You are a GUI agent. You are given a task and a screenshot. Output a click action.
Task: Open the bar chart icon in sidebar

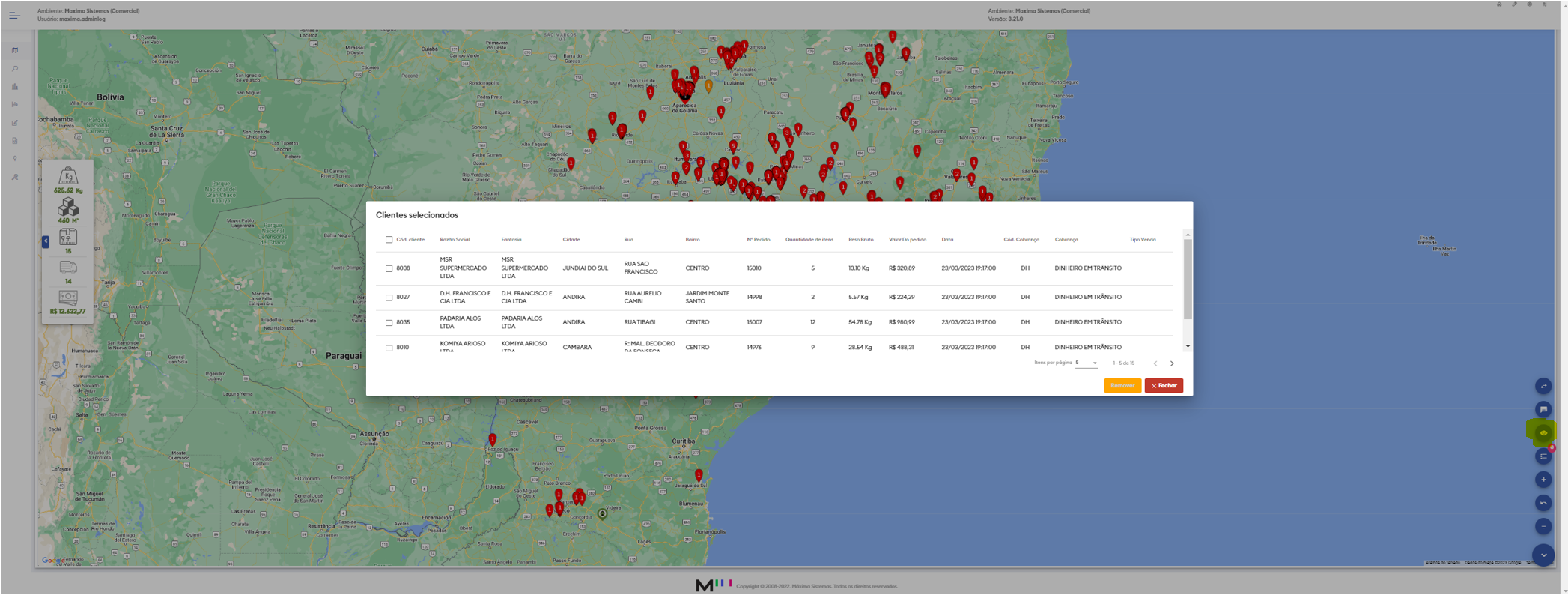coord(15,87)
